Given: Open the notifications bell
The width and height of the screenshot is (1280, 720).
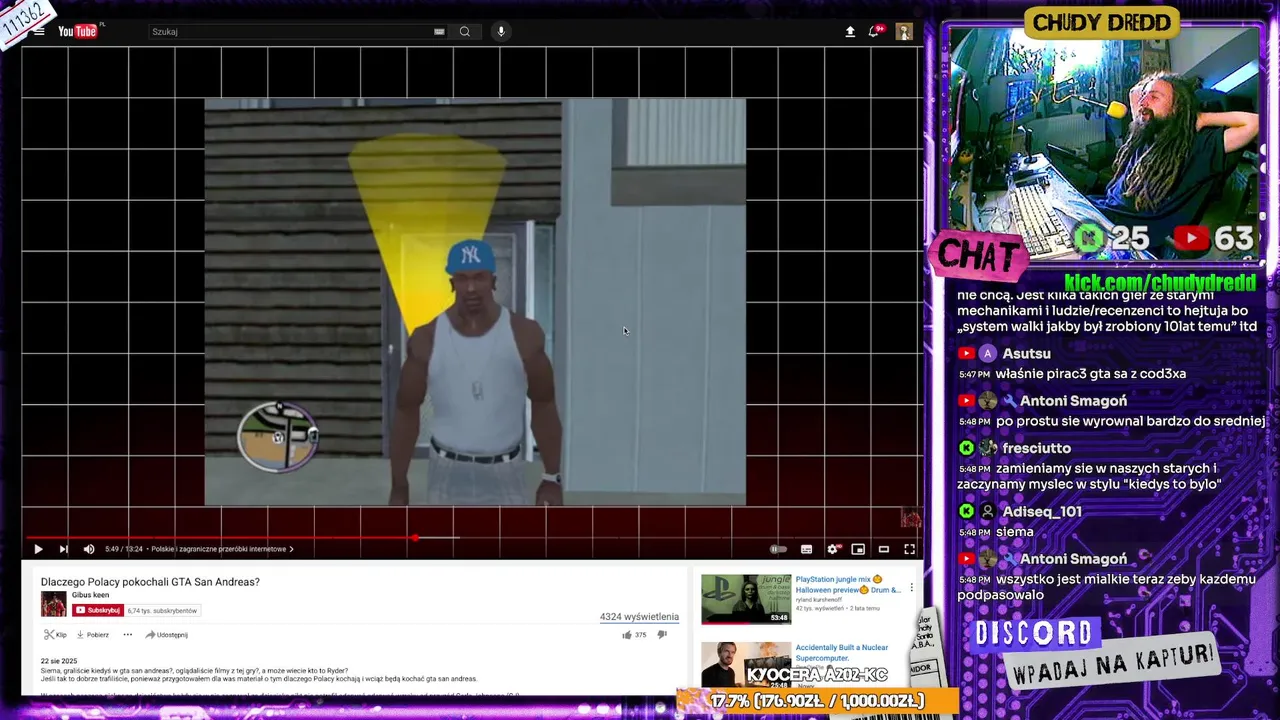Looking at the screenshot, I should pyautogui.click(x=874, y=31).
